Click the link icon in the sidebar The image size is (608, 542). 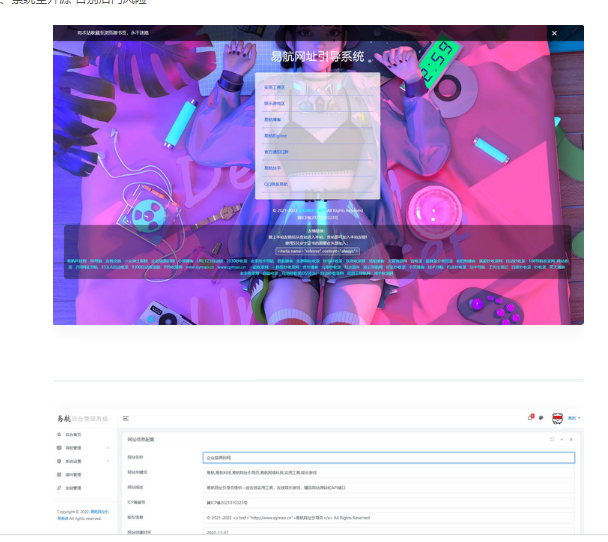59,488
